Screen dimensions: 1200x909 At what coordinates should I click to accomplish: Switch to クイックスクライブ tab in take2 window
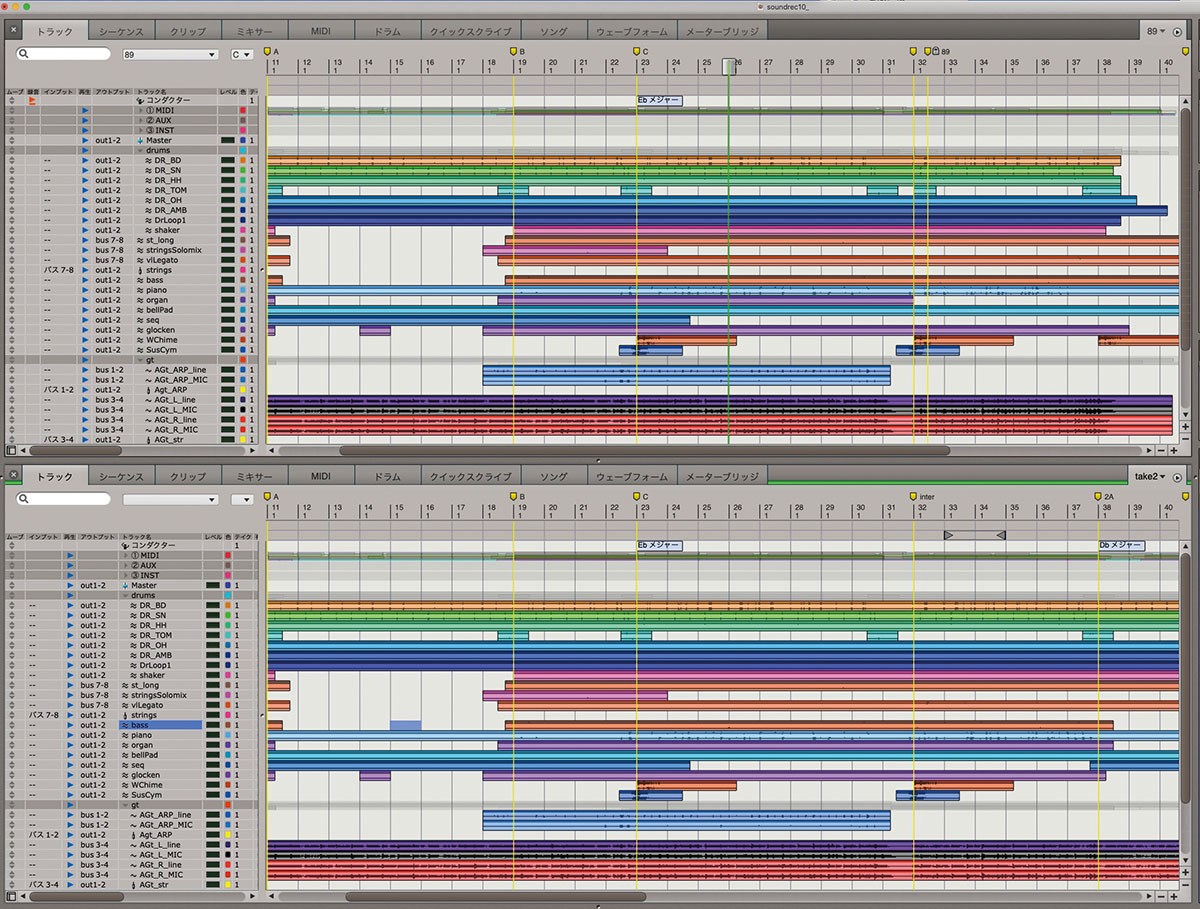471,476
